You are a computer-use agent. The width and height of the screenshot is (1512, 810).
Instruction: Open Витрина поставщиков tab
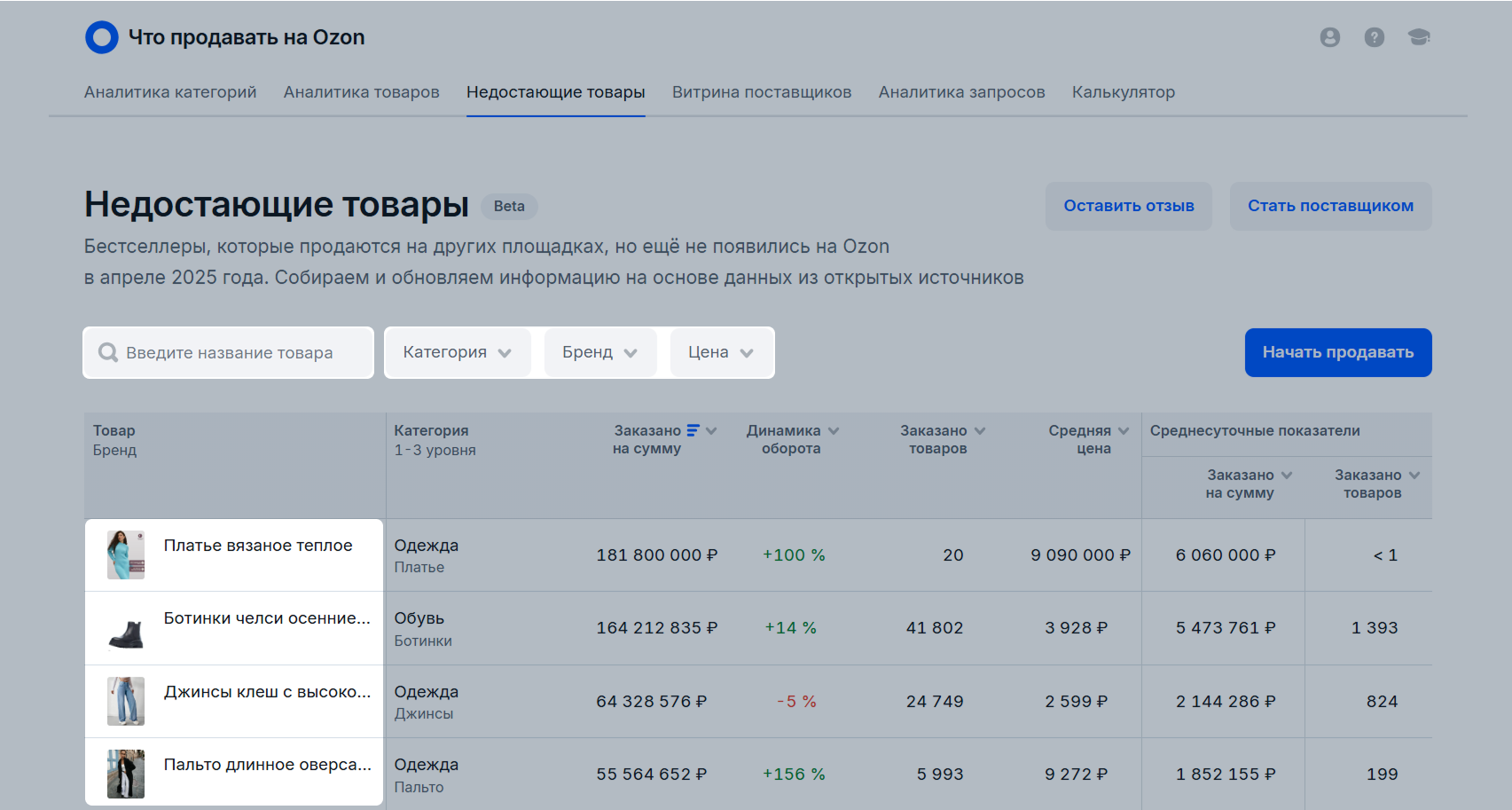coord(761,92)
